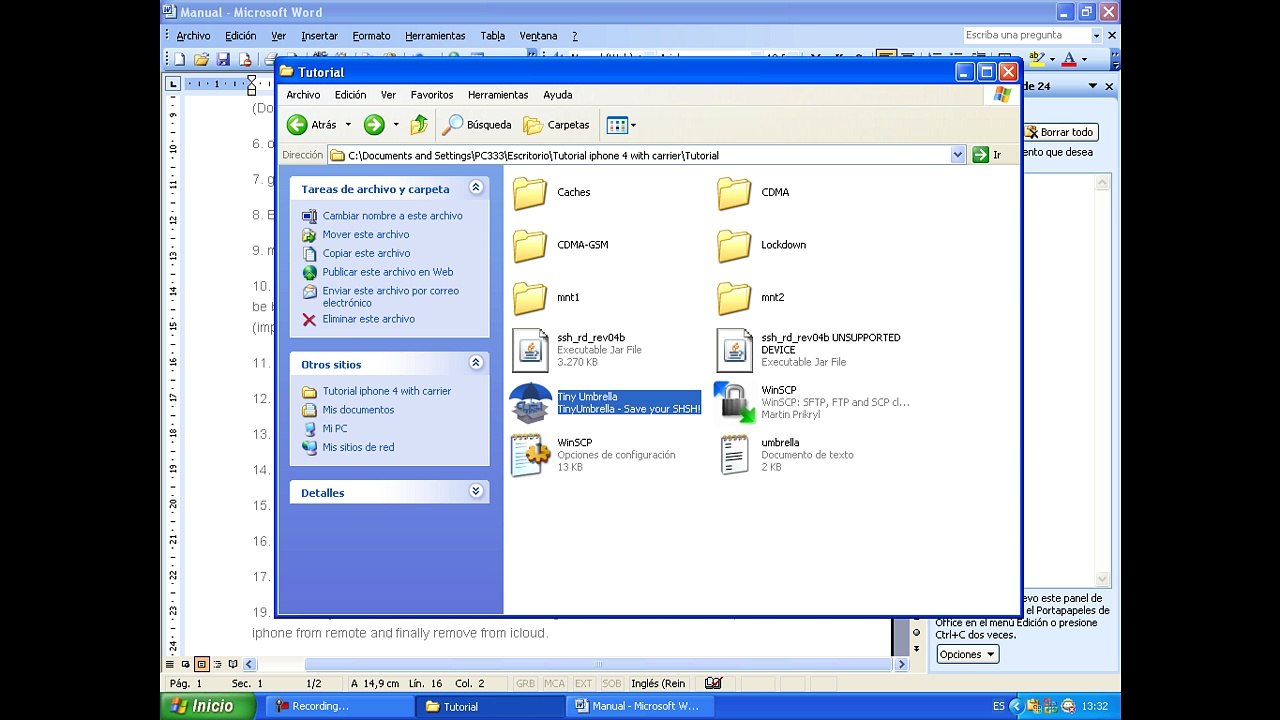Toggle MCA track changes indicator
The image size is (1280, 720).
point(554,683)
